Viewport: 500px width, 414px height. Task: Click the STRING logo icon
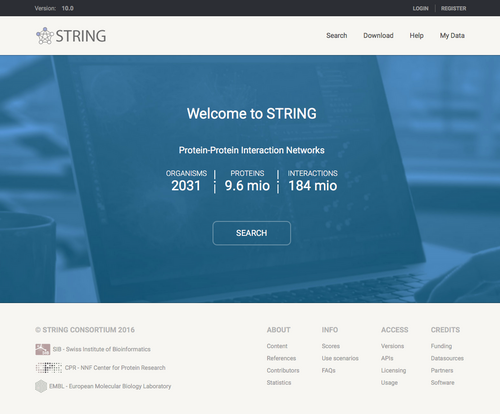pyautogui.click(x=45, y=36)
